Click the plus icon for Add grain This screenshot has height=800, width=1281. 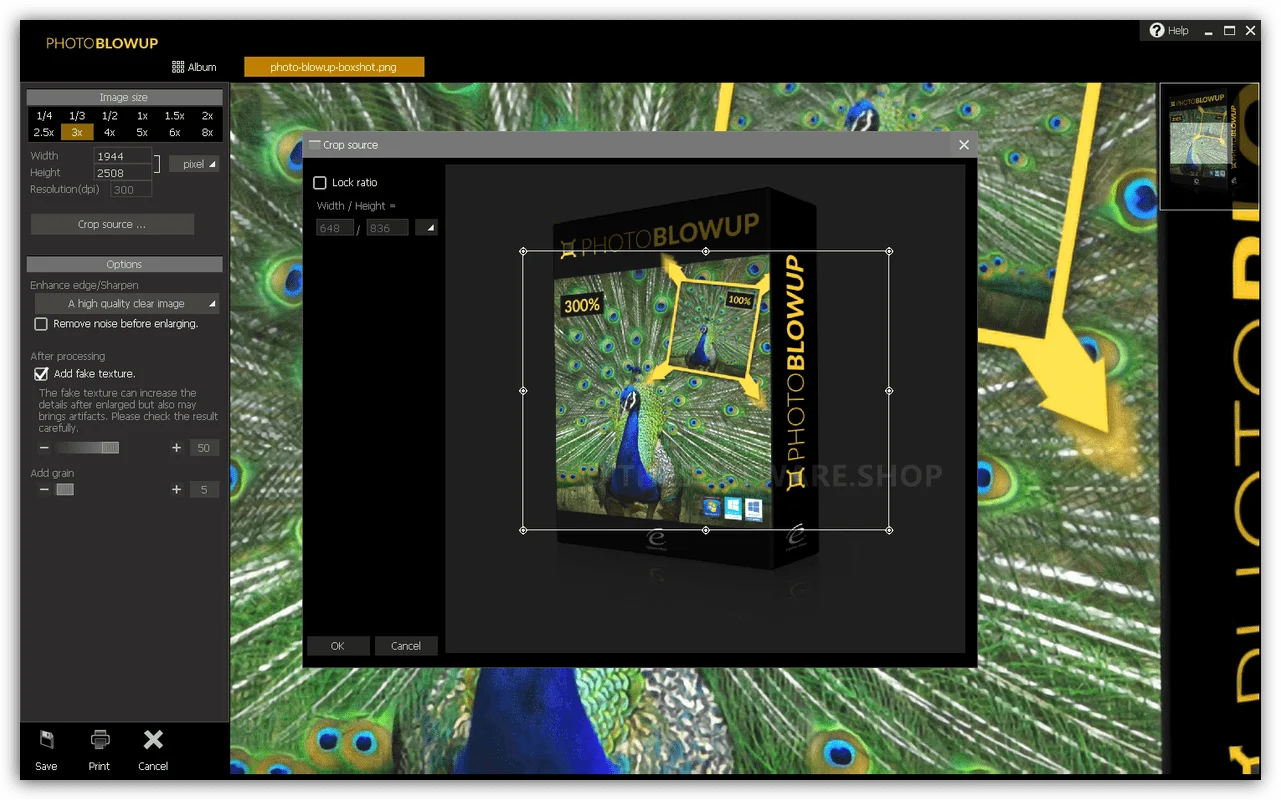click(176, 490)
